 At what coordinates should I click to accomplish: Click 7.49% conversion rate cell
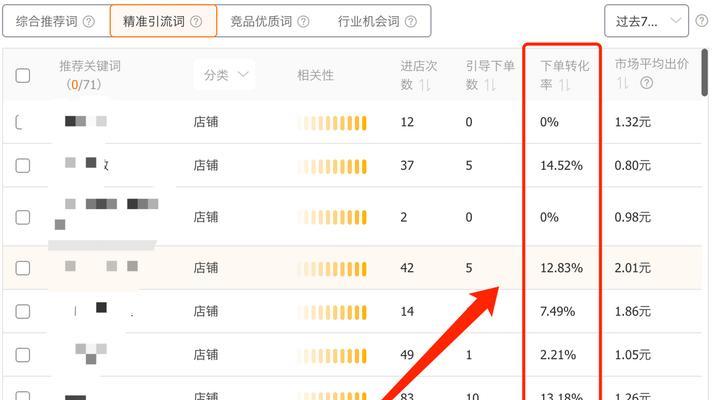click(557, 312)
